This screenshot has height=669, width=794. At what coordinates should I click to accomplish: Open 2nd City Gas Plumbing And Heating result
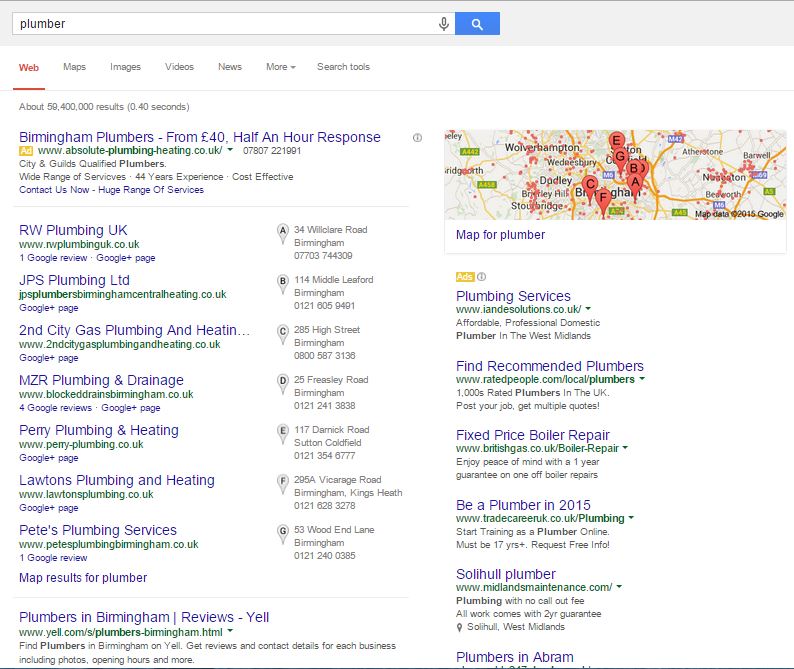click(x=134, y=330)
